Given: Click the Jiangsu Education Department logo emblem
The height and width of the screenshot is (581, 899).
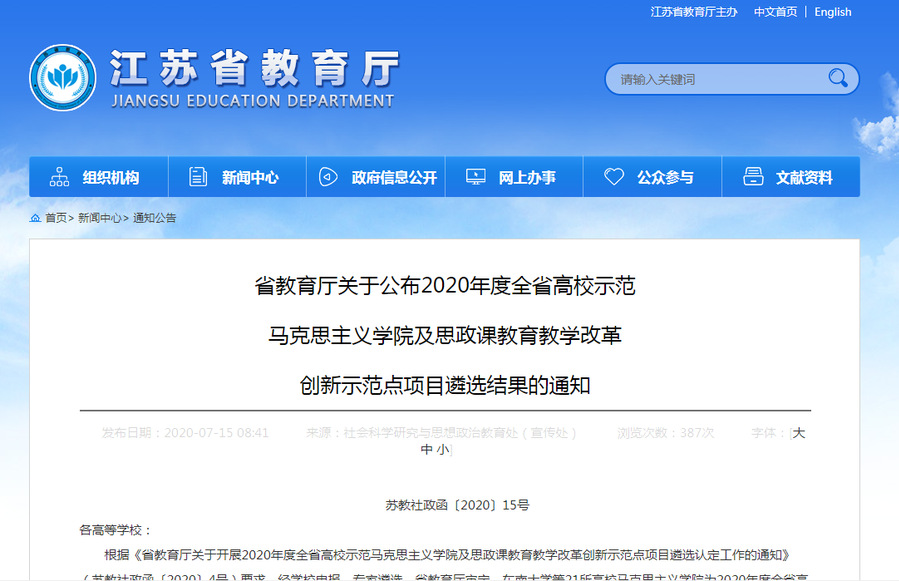Looking at the screenshot, I should coord(63,78).
